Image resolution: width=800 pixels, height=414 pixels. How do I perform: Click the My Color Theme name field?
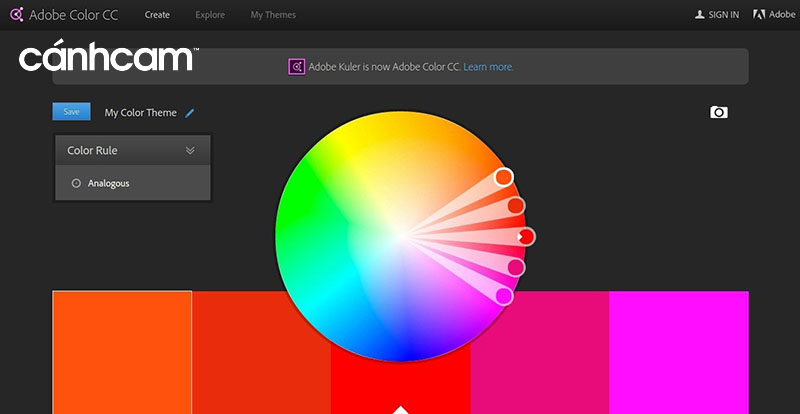[x=140, y=113]
